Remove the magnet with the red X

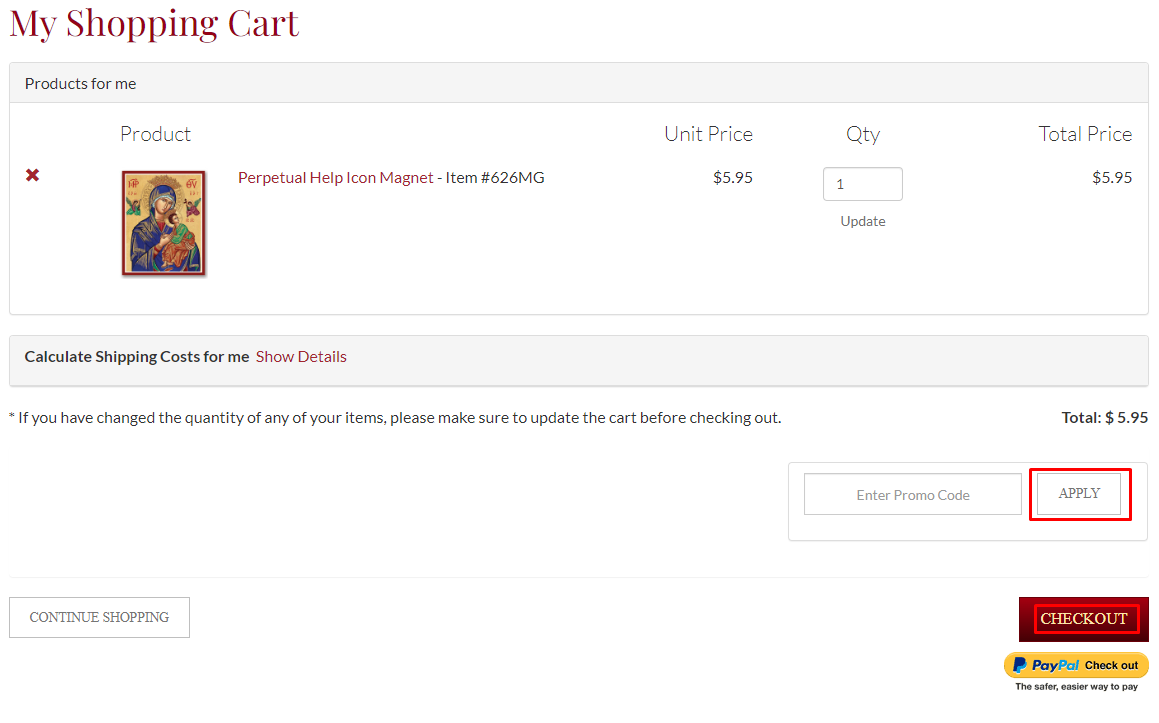click(x=32, y=175)
